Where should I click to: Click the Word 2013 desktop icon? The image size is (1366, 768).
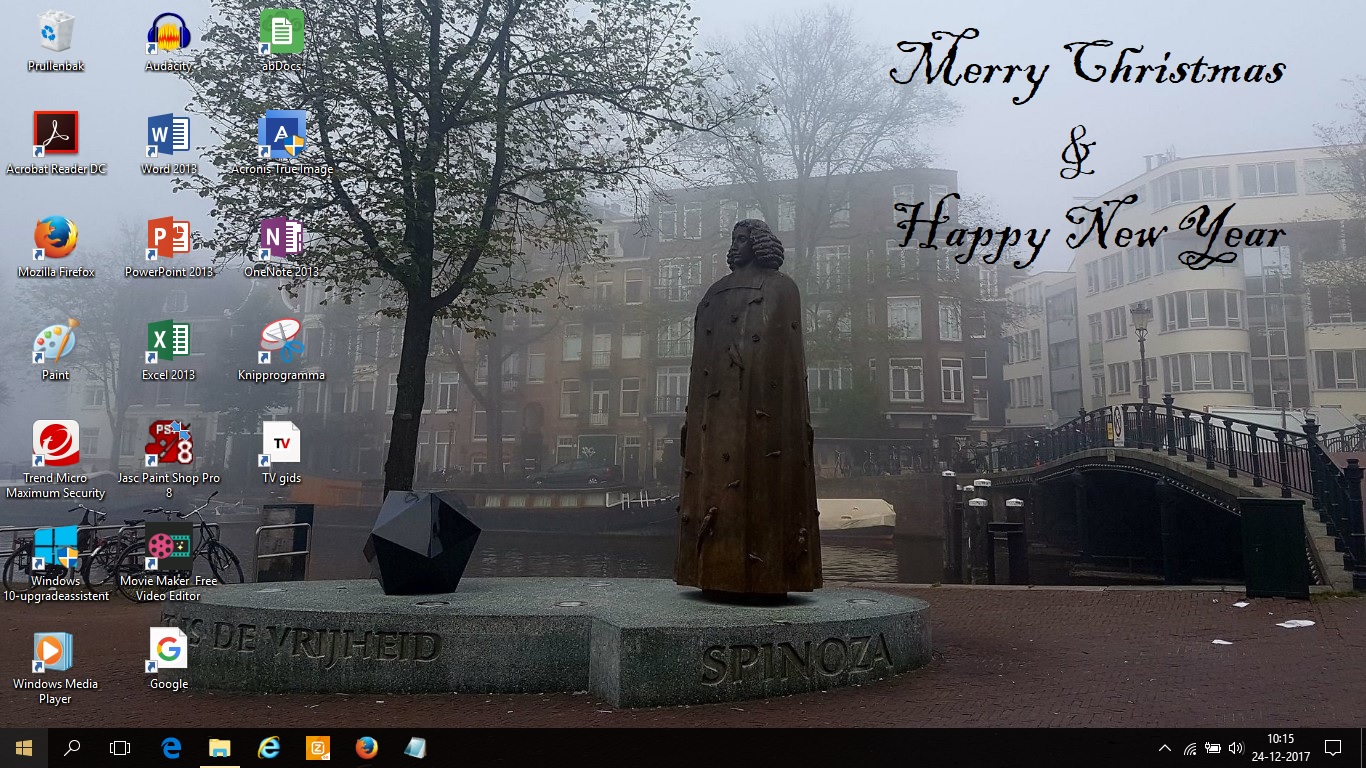click(168, 135)
